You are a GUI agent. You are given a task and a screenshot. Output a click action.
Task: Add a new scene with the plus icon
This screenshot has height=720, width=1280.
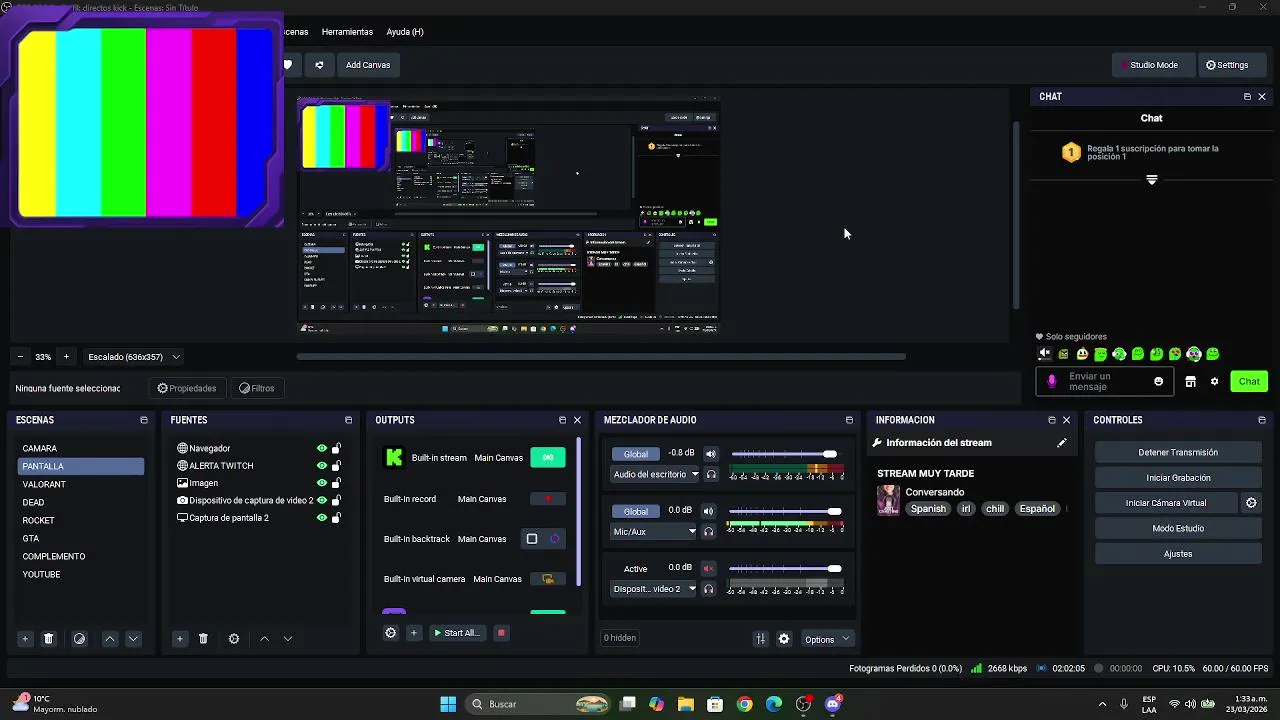click(x=25, y=639)
